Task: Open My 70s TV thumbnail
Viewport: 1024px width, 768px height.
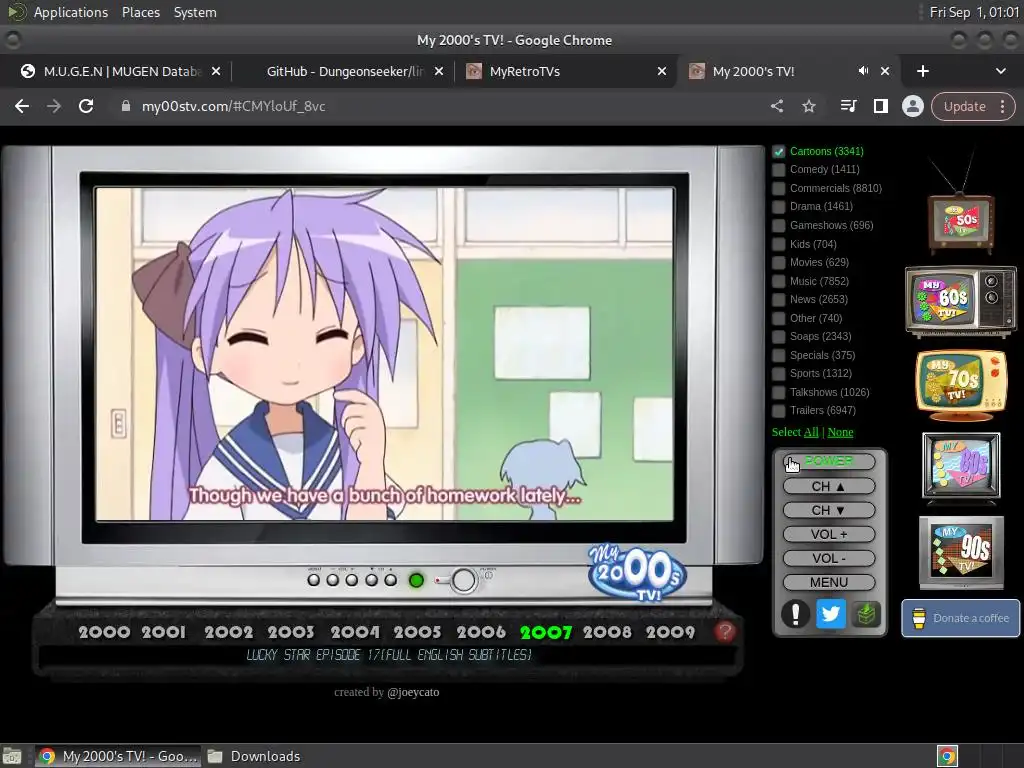Action: pos(961,386)
